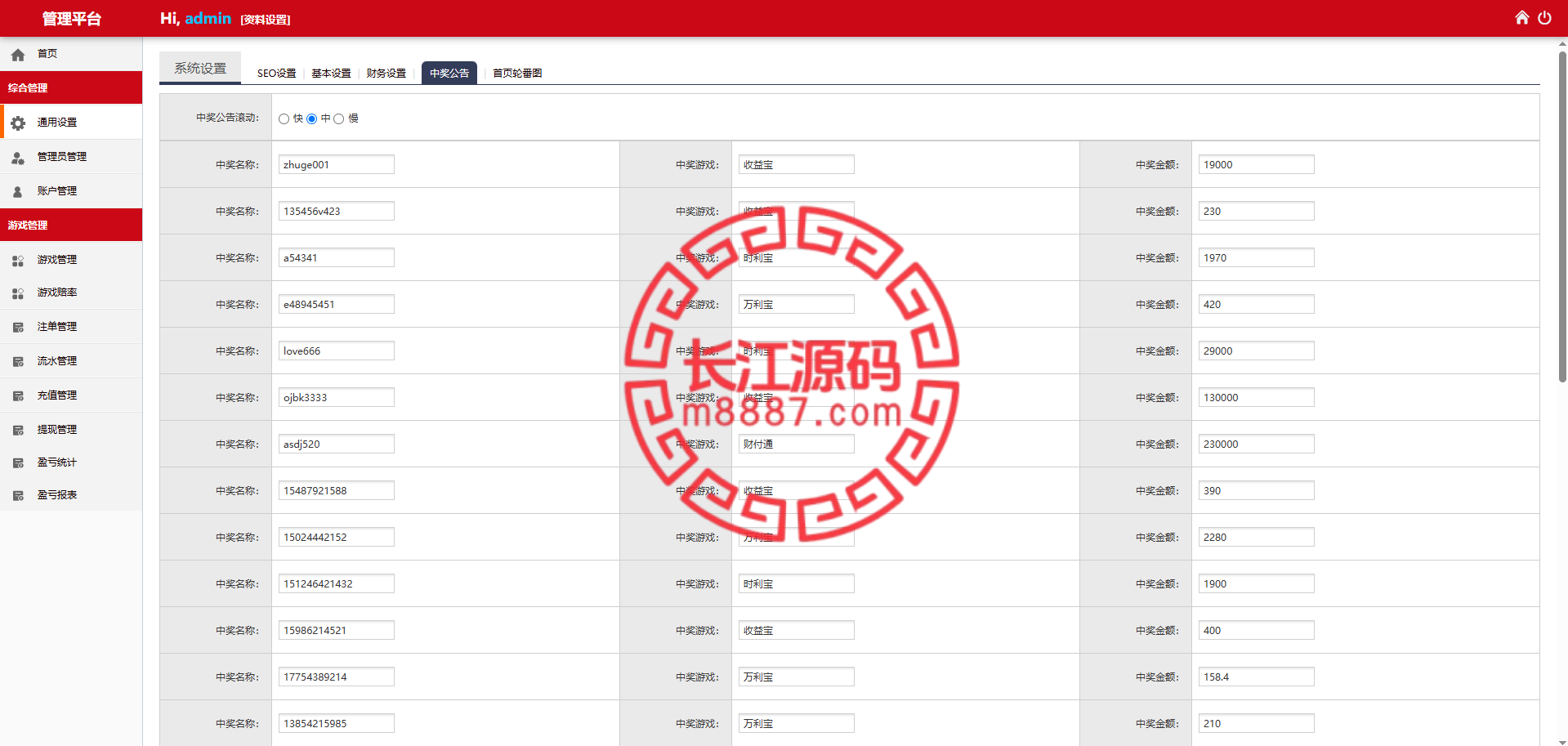
Task: Go to 首页 in the sidebar
Action: click(x=47, y=54)
